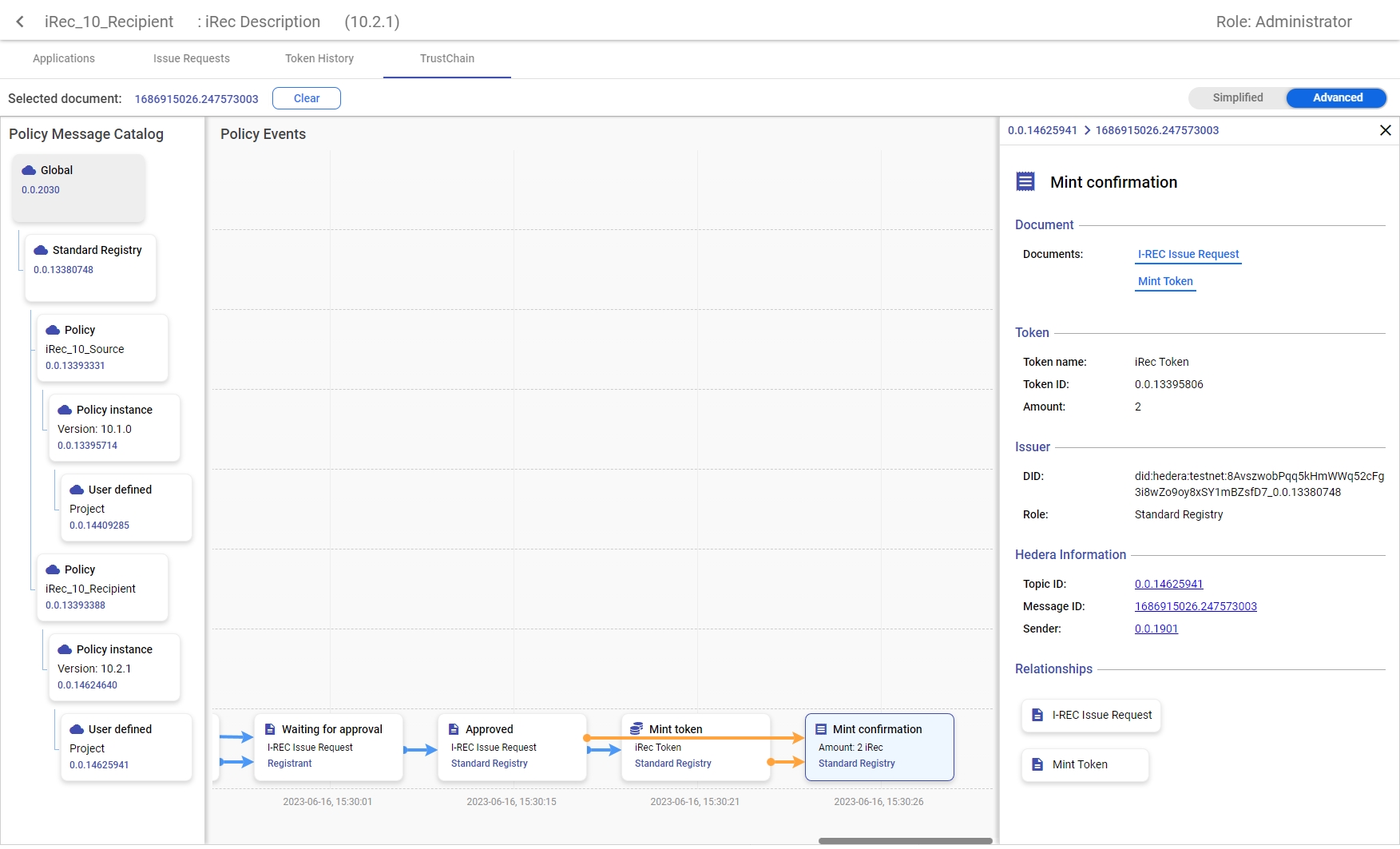Screen dimensions: 1400x849
Task: Click document icon in I-REC Issue Request relationship
Action: pos(1037,715)
